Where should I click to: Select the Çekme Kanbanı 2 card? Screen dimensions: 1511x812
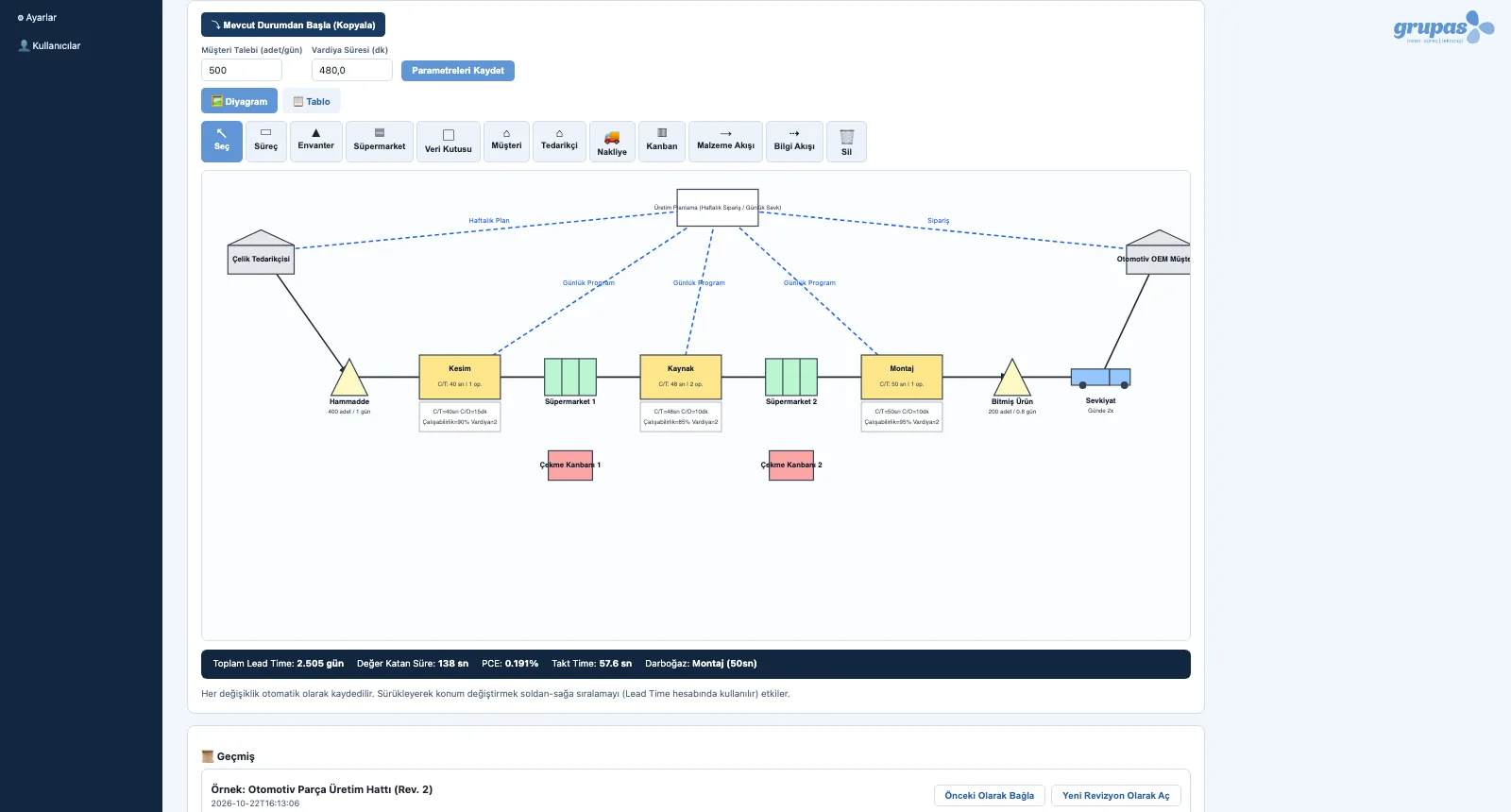click(x=791, y=465)
